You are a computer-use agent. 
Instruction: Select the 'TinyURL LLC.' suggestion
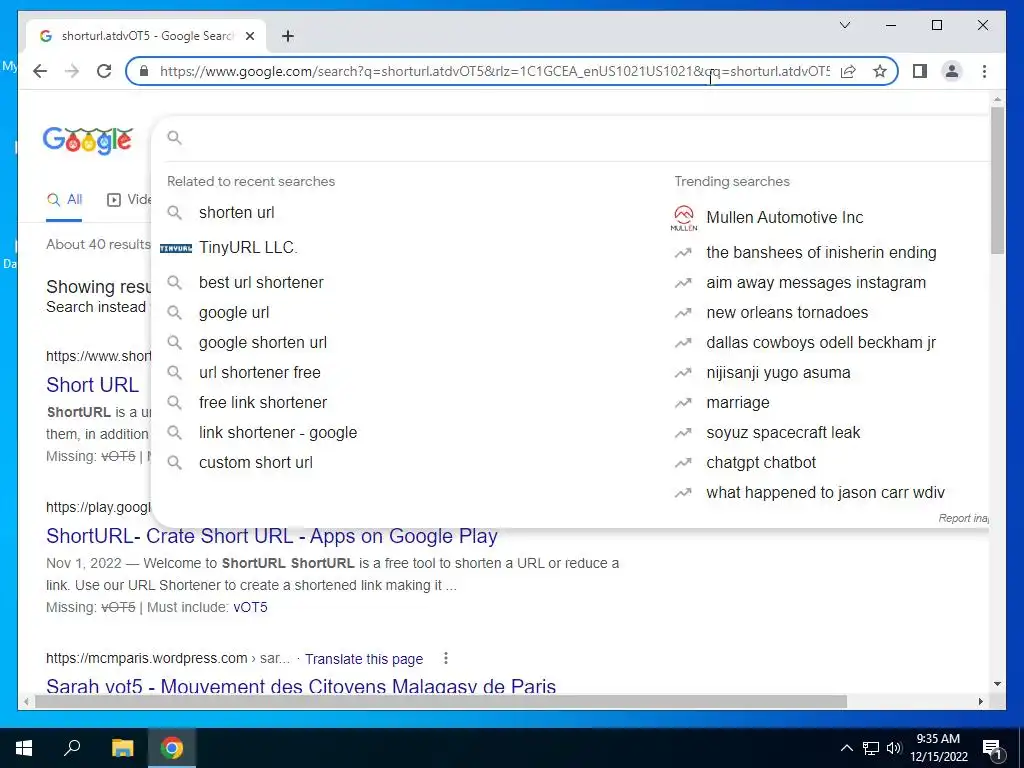[x=248, y=248]
